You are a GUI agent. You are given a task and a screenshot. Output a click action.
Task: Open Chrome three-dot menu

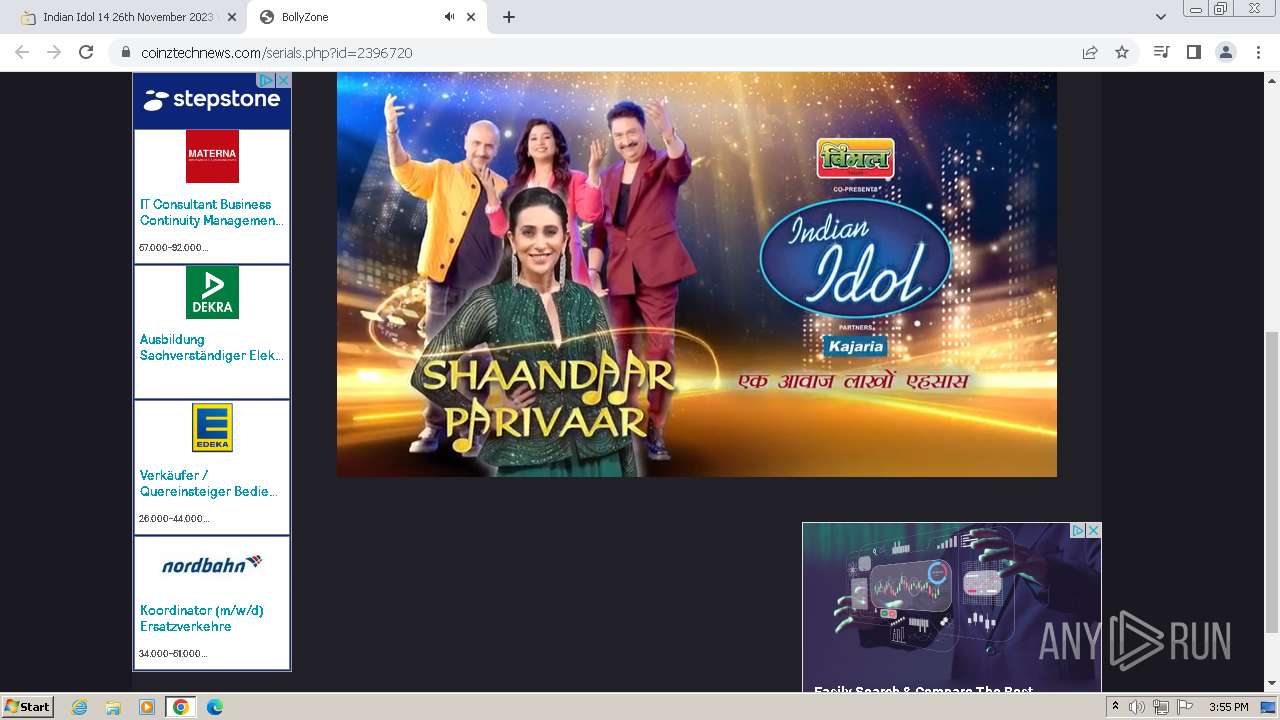pyautogui.click(x=1258, y=52)
